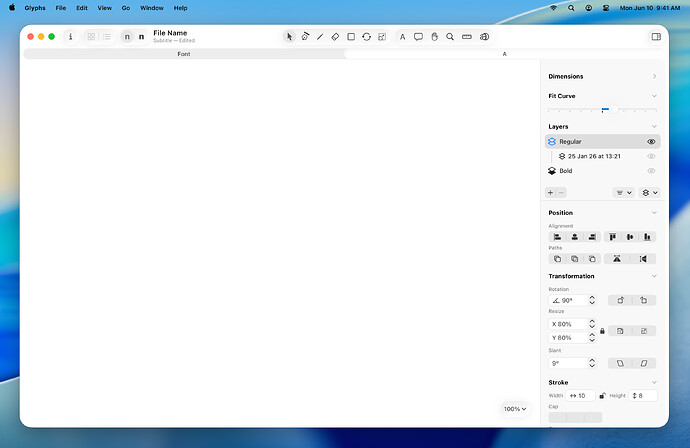Click the triangle Paths flip icon

click(617, 259)
